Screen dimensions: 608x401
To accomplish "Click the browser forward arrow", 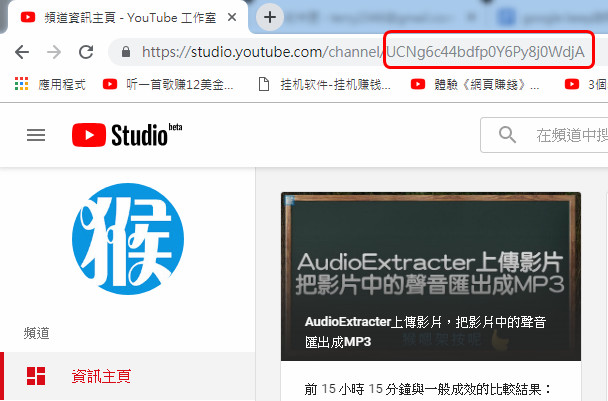I will pyautogui.click(x=54, y=52).
